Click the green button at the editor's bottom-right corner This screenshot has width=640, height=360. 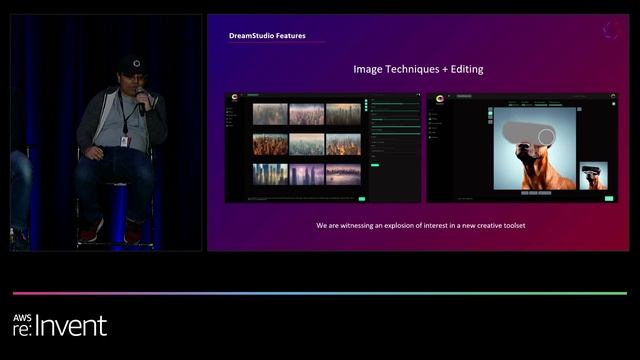click(x=609, y=198)
